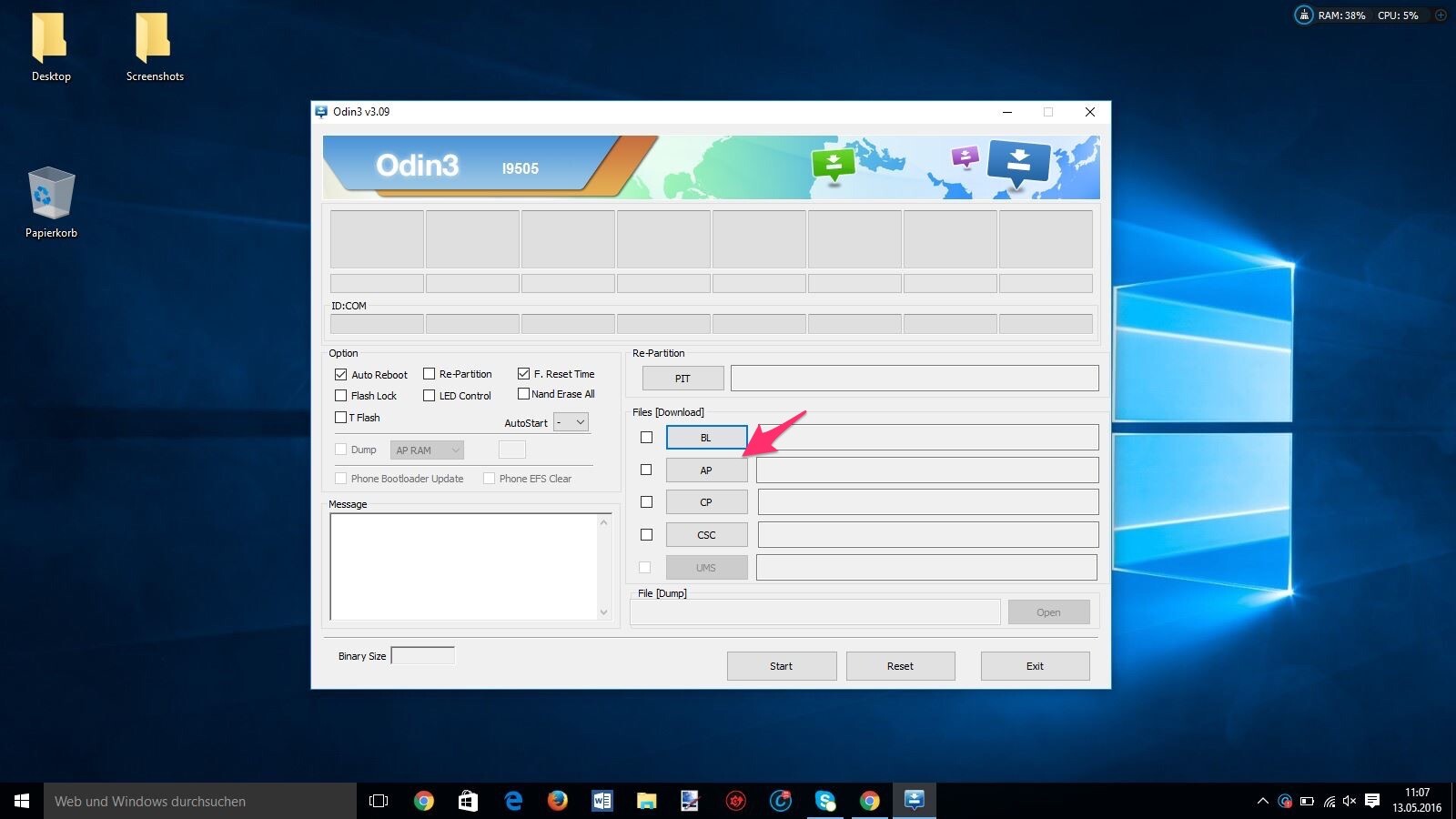1456x819 pixels.
Task: Enable the Flash Lock option
Action: (341, 396)
